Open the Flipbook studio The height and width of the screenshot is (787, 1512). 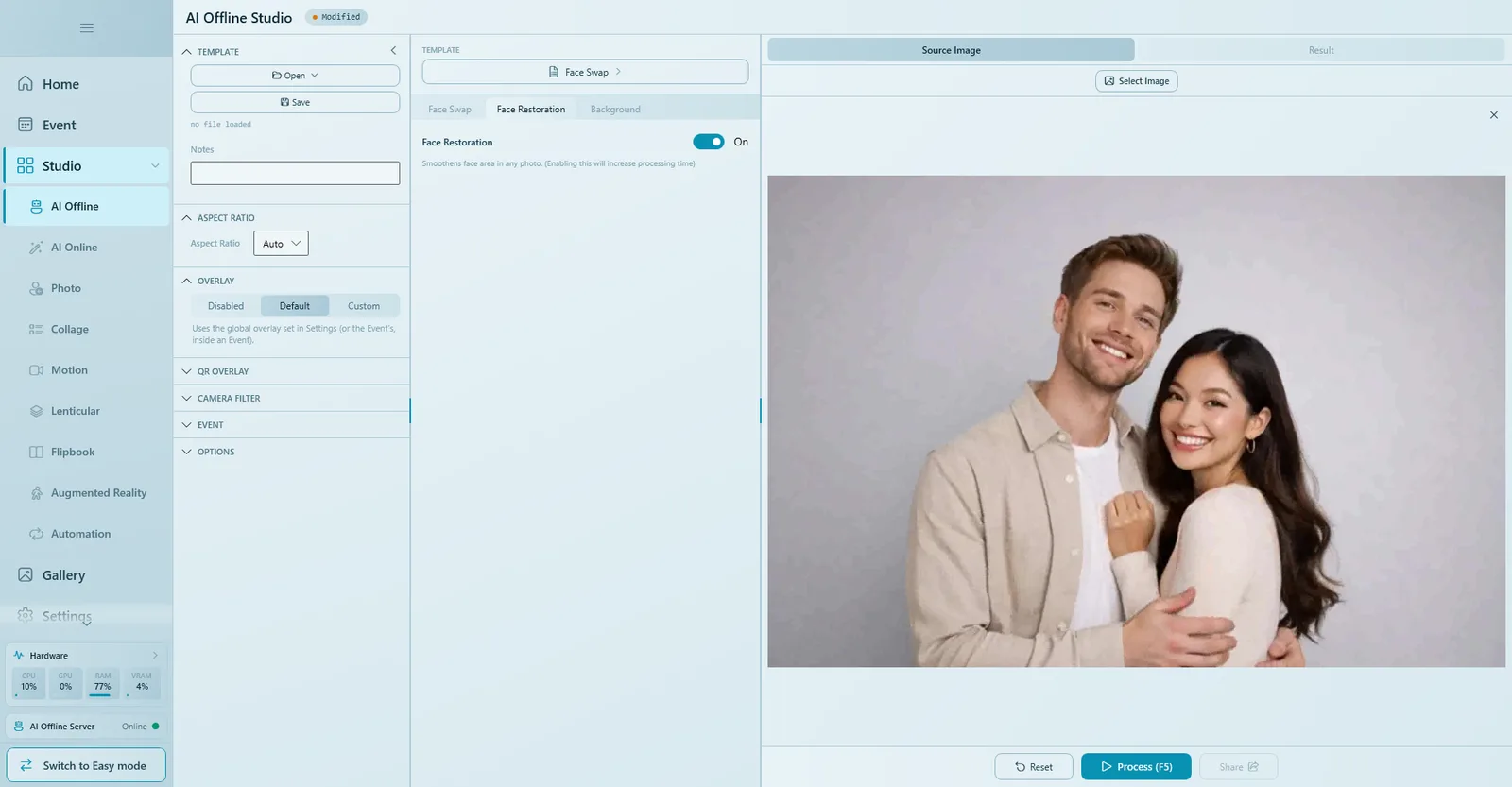click(86, 452)
